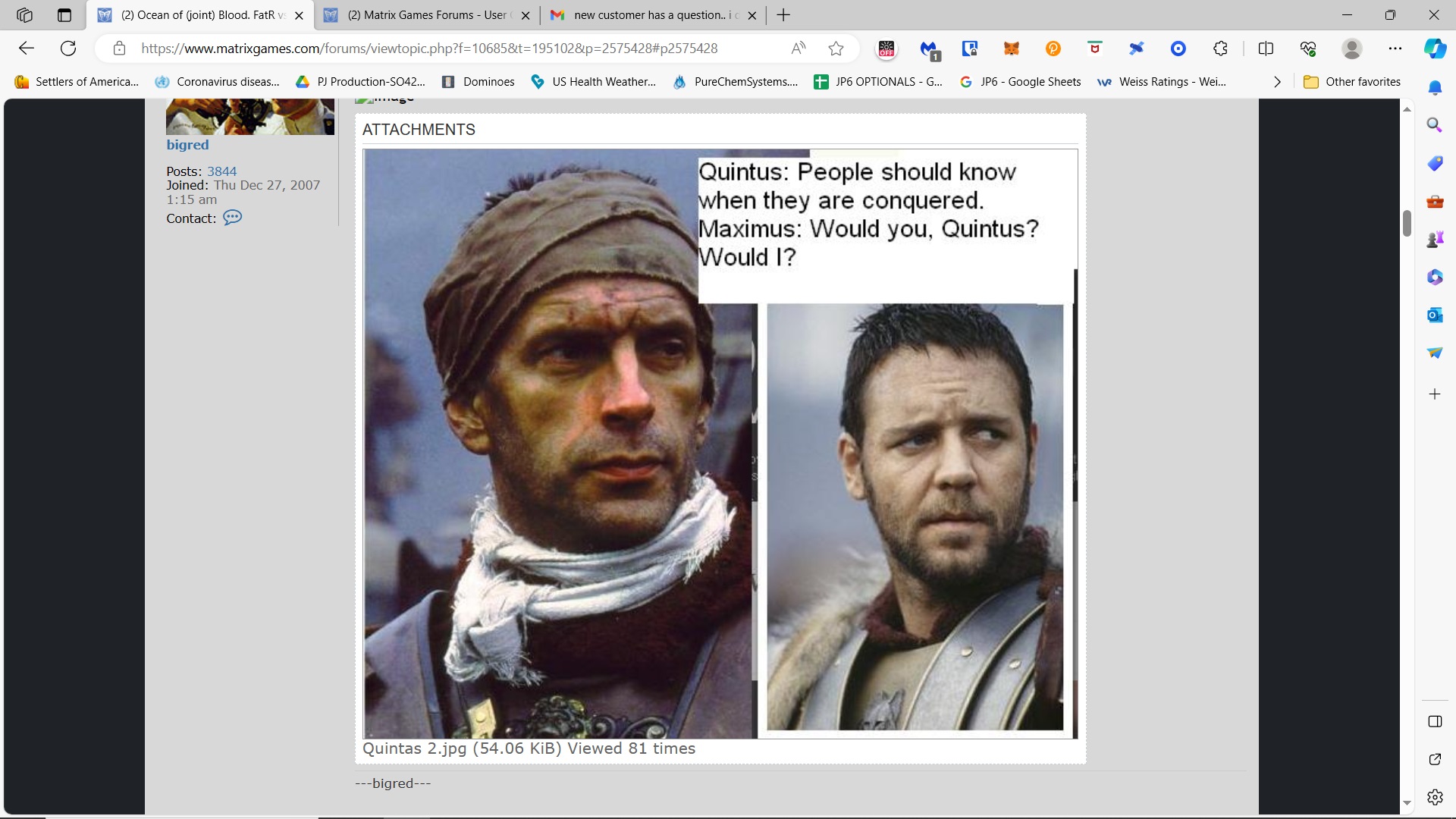Close the Ocean of (joint) Blood tab
This screenshot has height=819, width=1456.
(x=299, y=15)
